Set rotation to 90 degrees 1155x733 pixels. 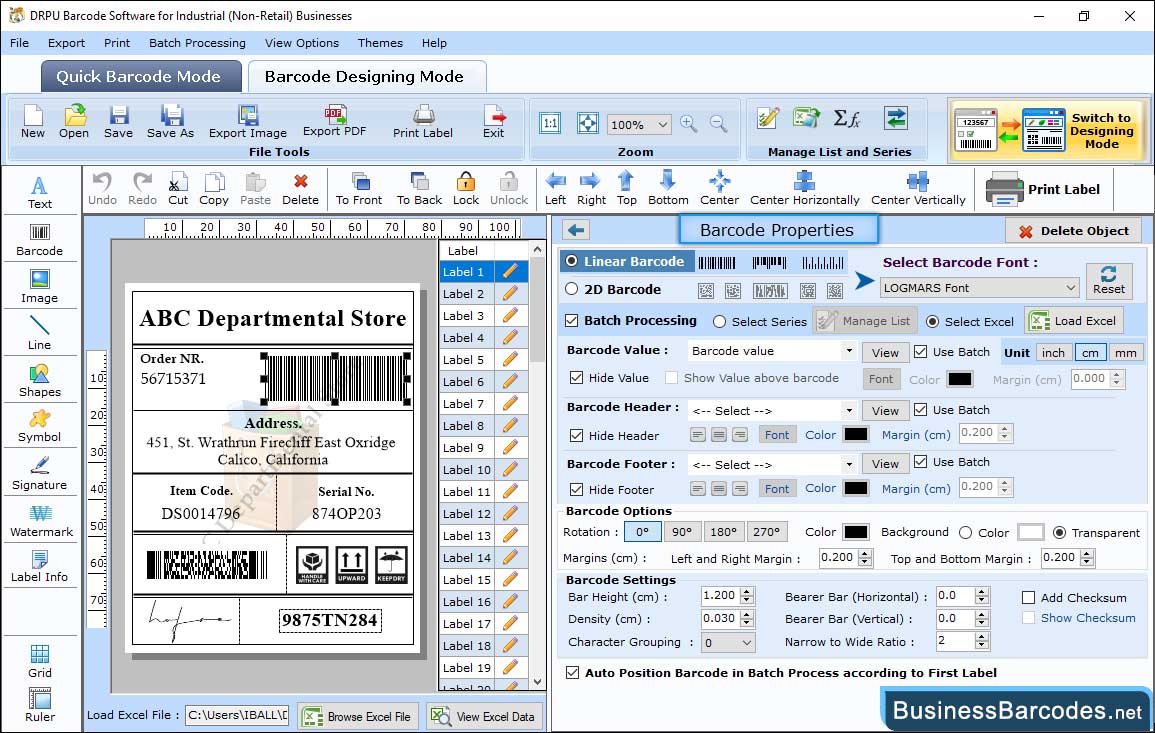coord(682,532)
